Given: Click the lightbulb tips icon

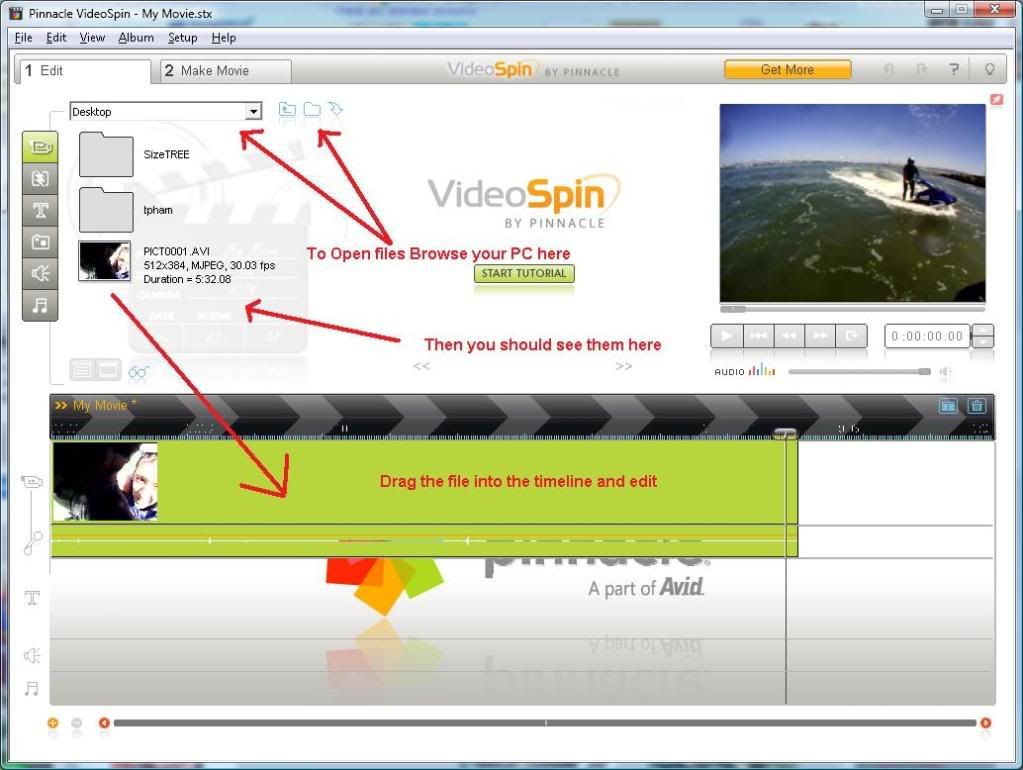Looking at the screenshot, I should (989, 69).
